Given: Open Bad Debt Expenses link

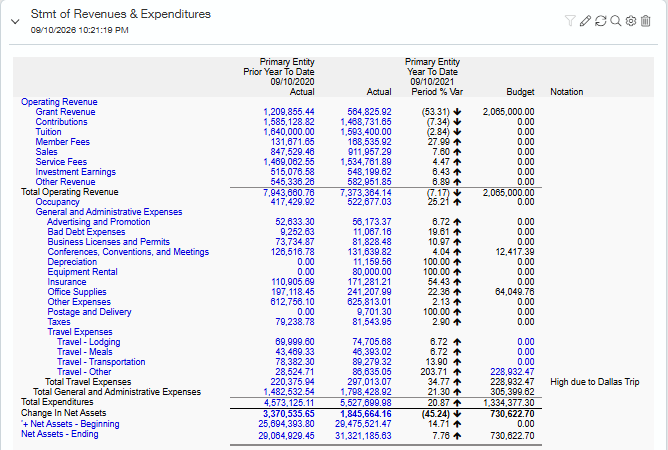Looking at the screenshot, I should point(86,232).
